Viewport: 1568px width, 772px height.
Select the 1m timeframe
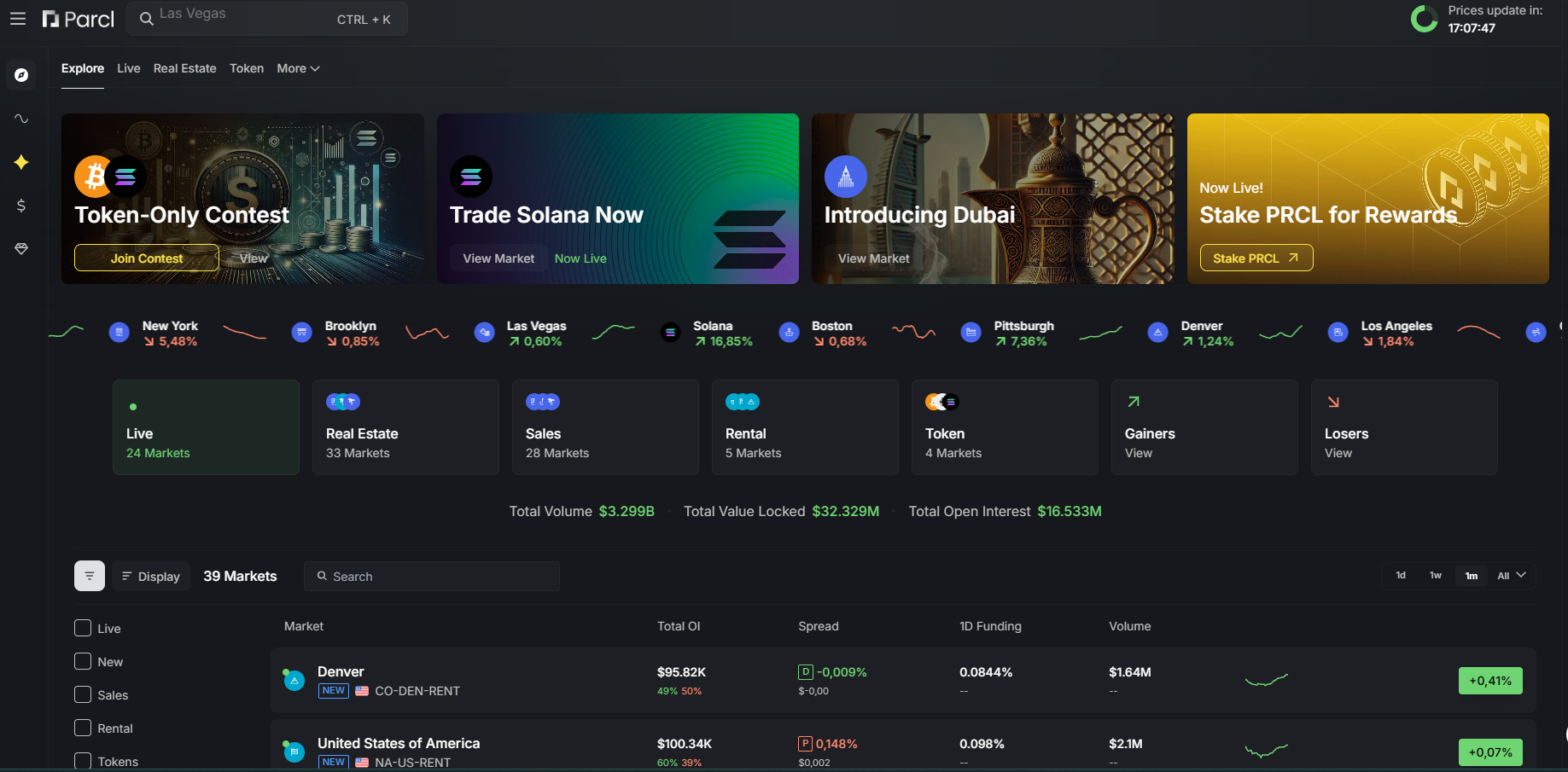click(x=1472, y=576)
